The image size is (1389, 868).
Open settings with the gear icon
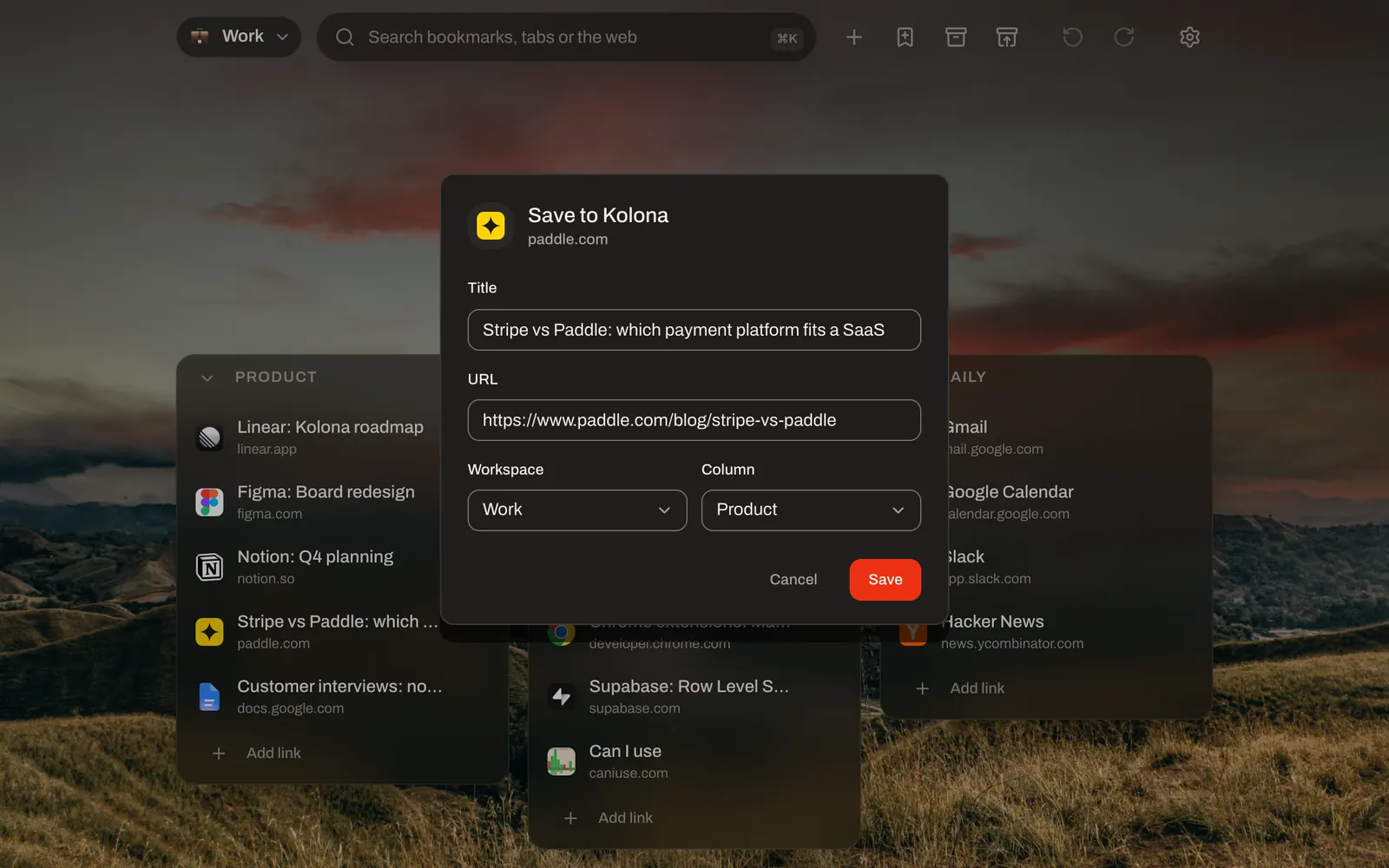[x=1190, y=37]
